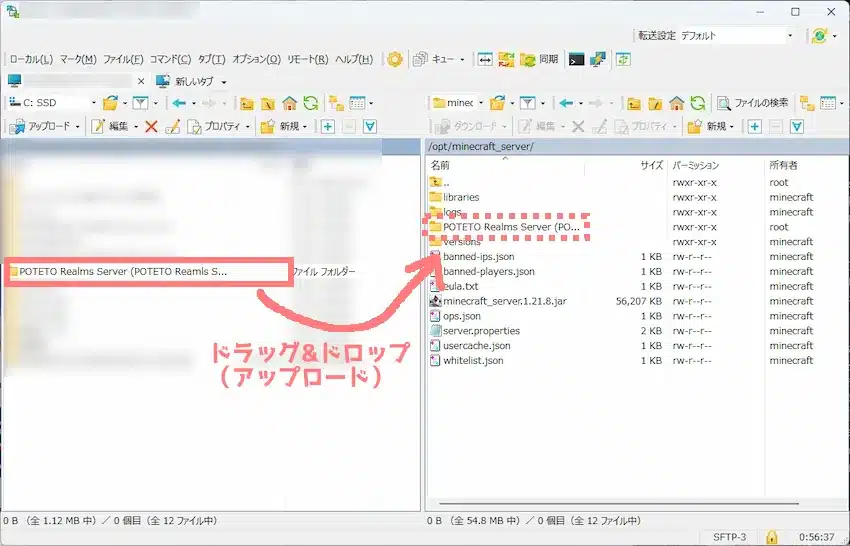The image size is (850, 546).
Task: Click select-files plus icon in remote panel
Action: 755,126
